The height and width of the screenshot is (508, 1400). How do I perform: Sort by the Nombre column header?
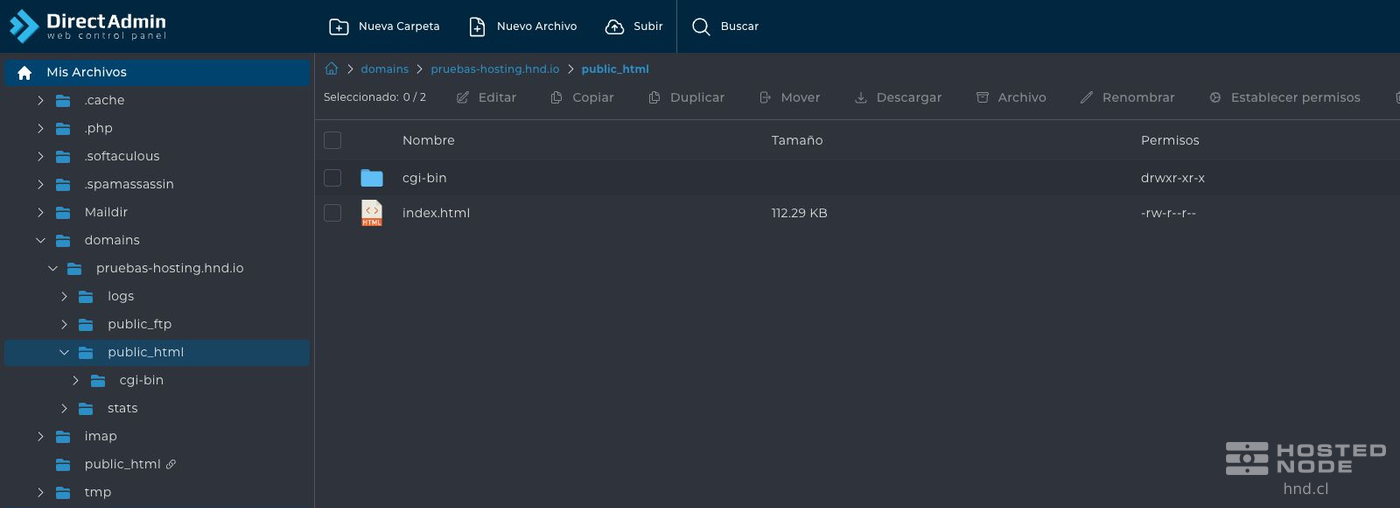coord(428,141)
